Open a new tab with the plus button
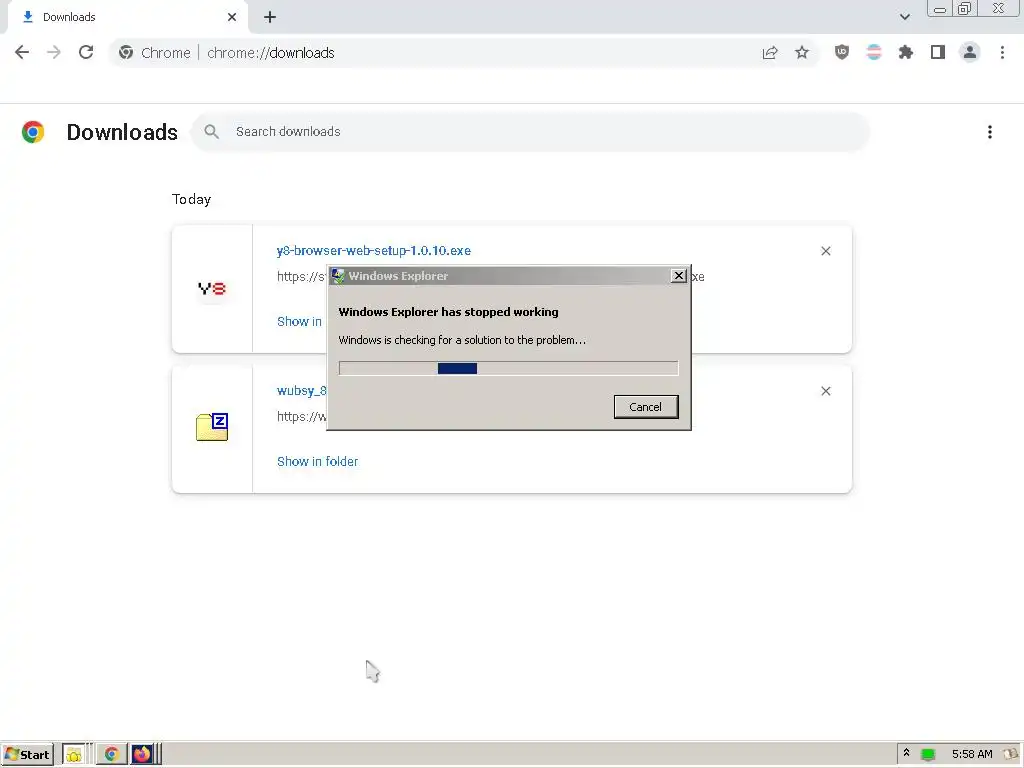1024x768 pixels. tap(270, 18)
